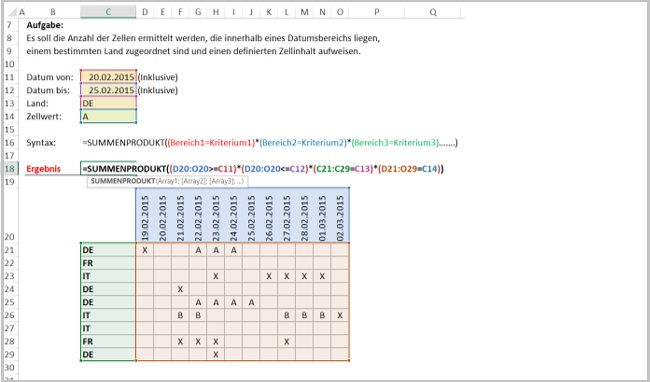Select row header 18

(9, 169)
